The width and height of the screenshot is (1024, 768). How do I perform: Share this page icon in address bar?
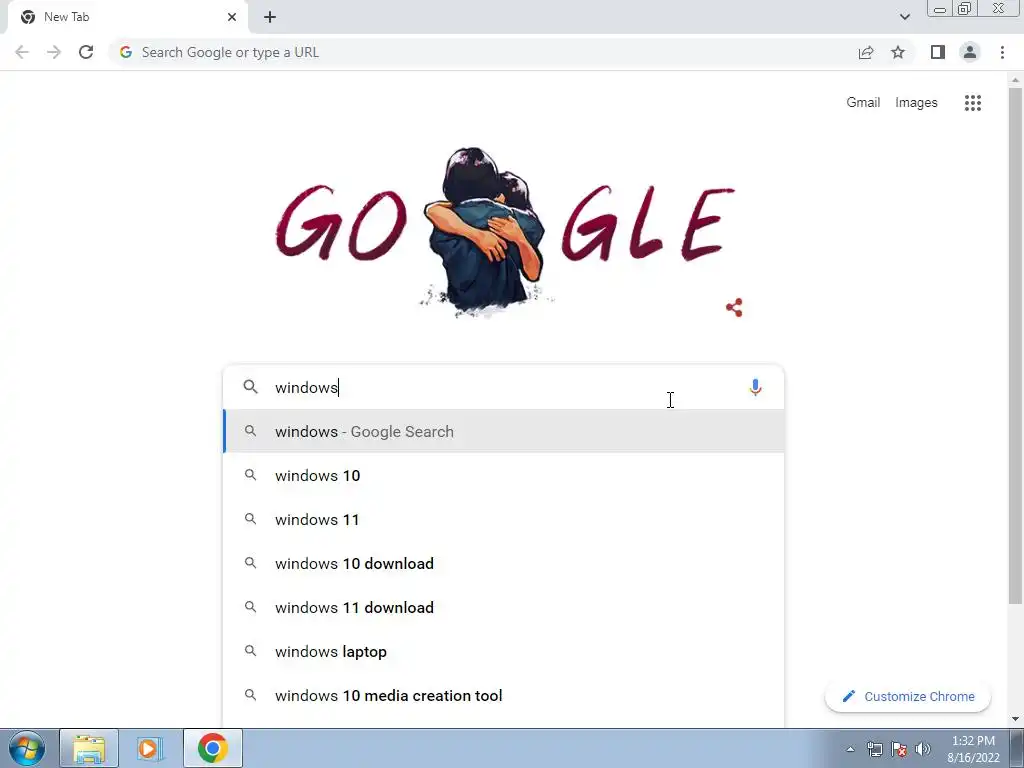[866, 52]
